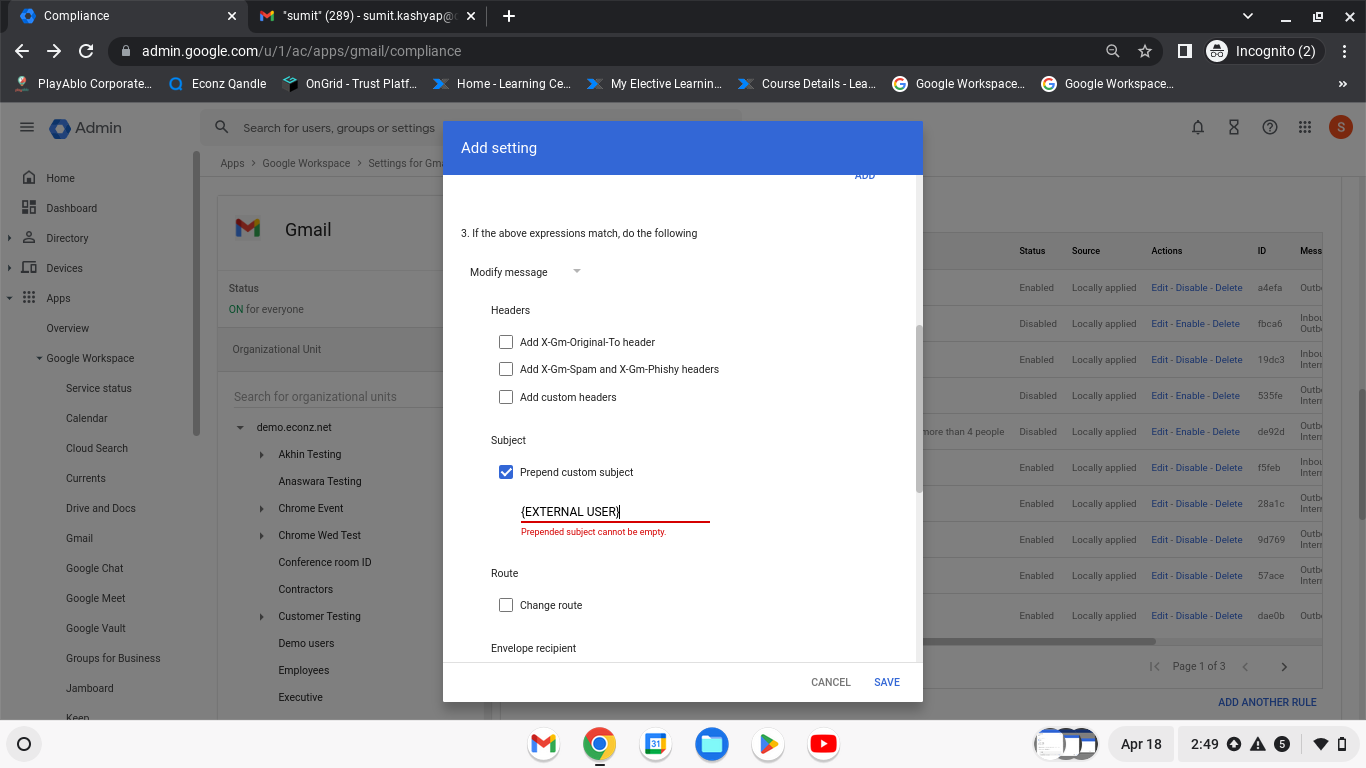Image resolution: width=1366 pixels, height=768 pixels.
Task: Open Gmail in the Workspace sidebar list
Action: click(79, 538)
